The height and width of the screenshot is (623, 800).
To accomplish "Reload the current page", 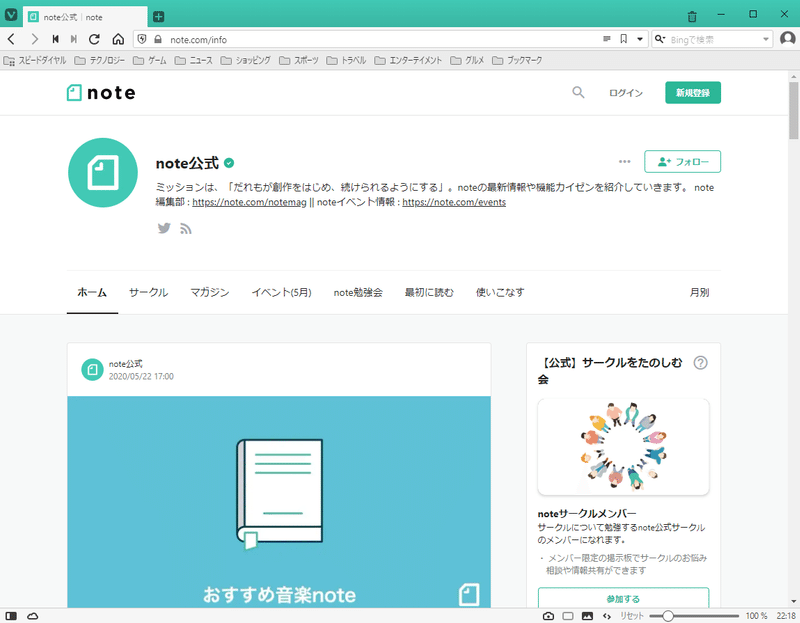I will coord(94,39).
